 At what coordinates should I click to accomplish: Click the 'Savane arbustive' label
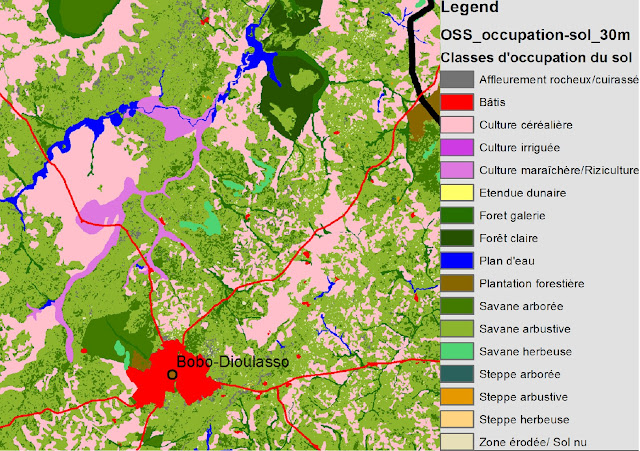point(525,329)
